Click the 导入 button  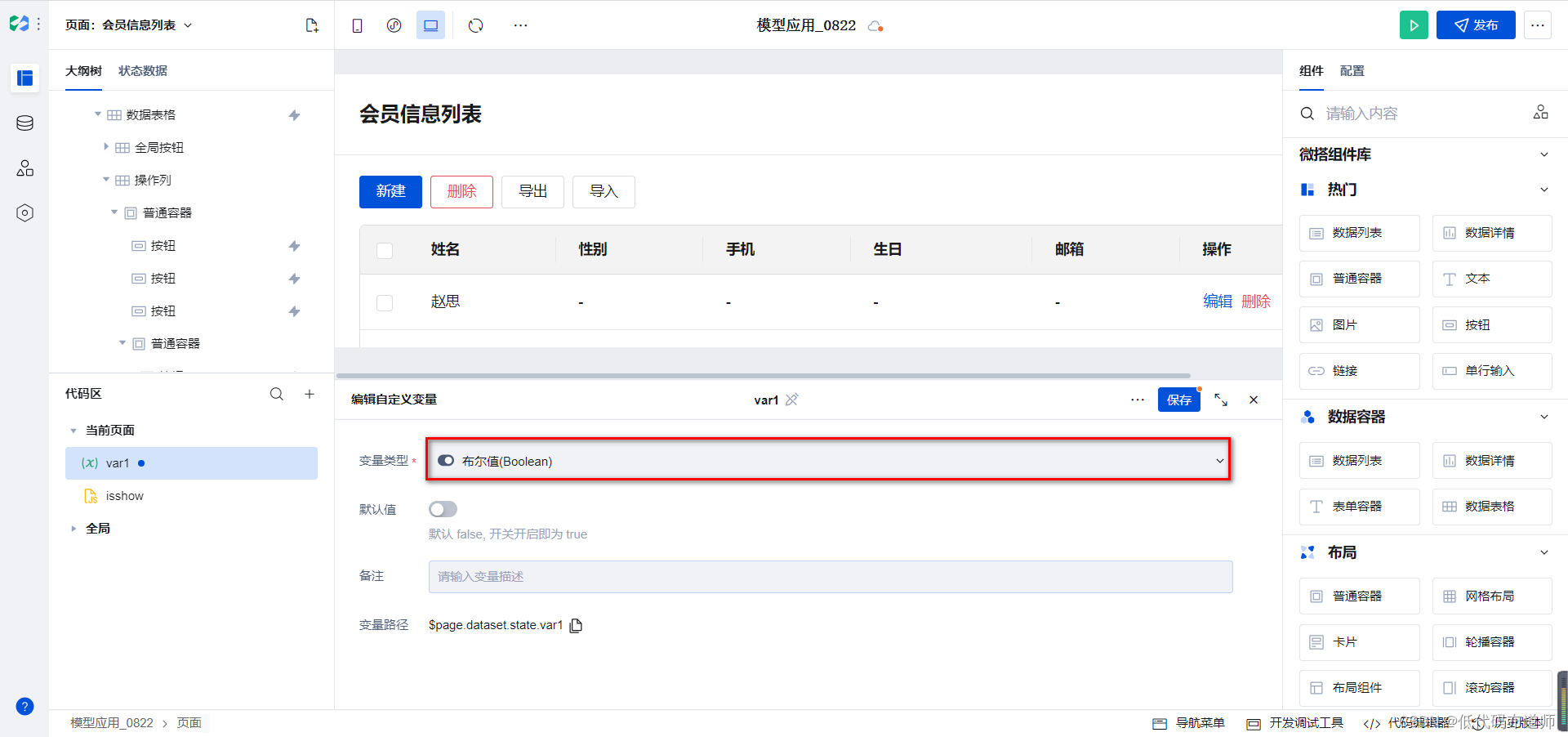click(x=604, y=191)
